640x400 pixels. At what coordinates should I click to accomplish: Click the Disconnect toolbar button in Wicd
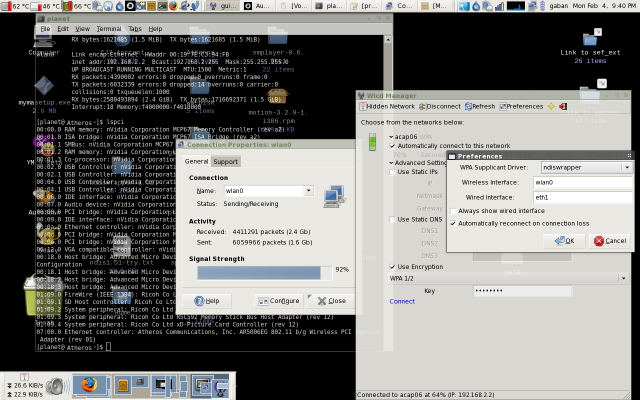coord(440,107)
